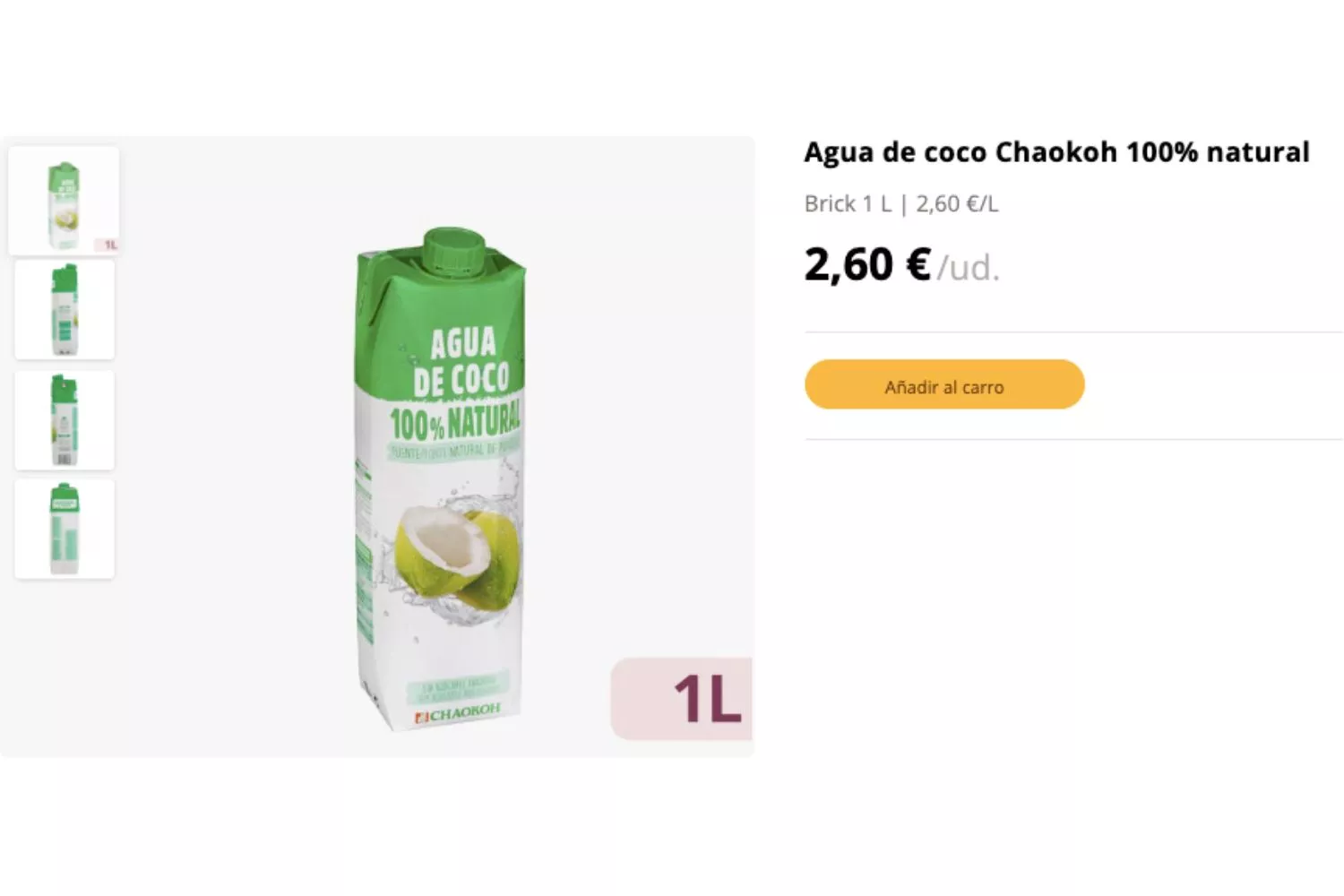Click the /ud. unit label beside price
The width and height of the screenshot is (1344, 896).
pos(969,268)
